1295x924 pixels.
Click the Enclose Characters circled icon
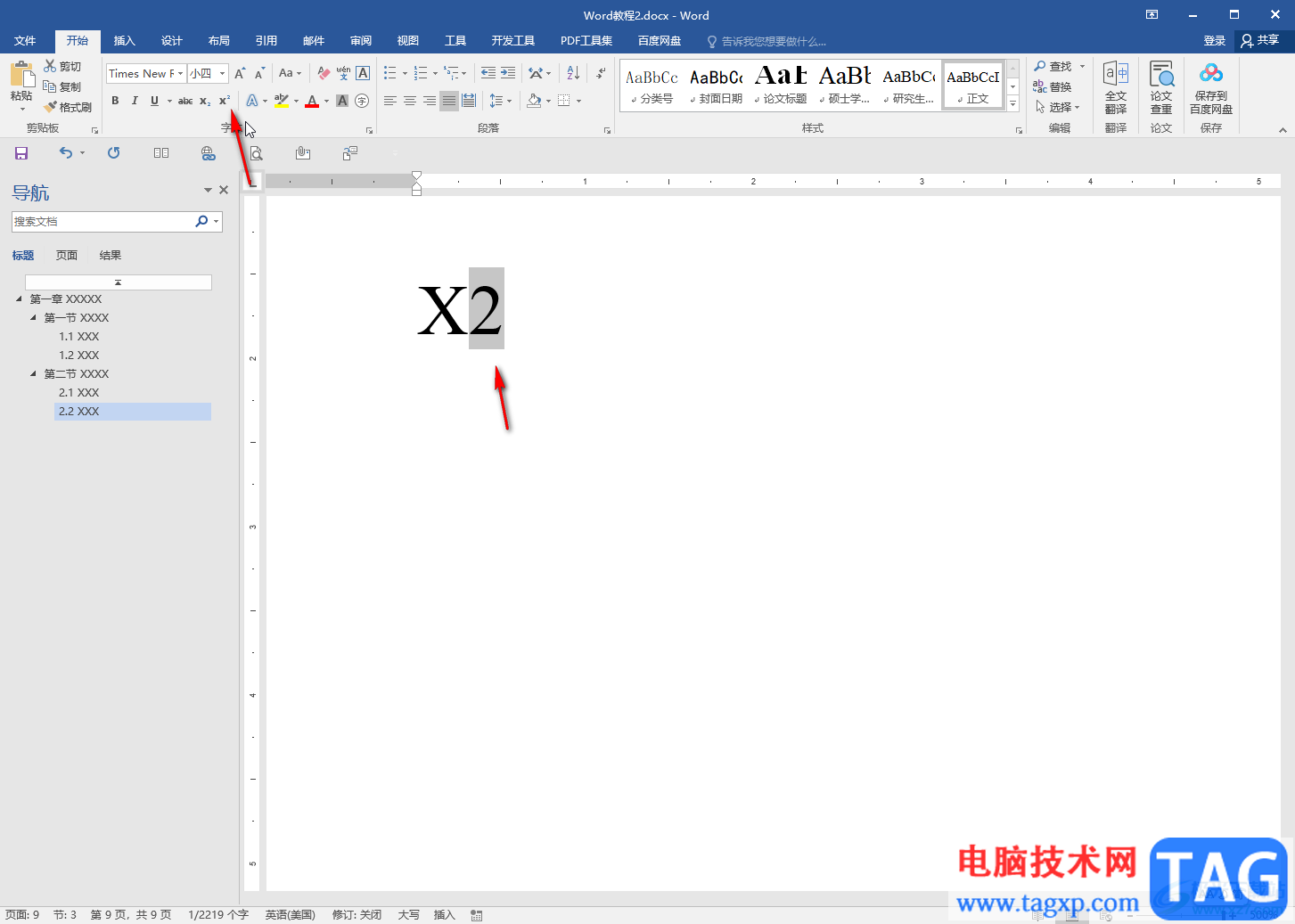(x=362, y=101)
